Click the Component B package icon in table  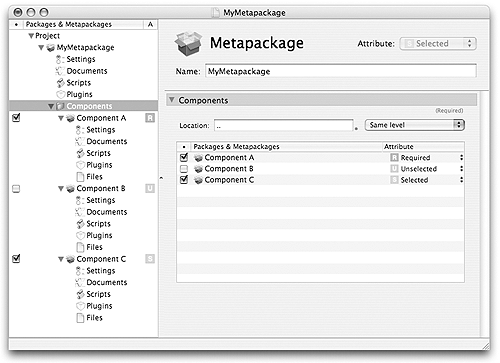click(x=198, y=169)
